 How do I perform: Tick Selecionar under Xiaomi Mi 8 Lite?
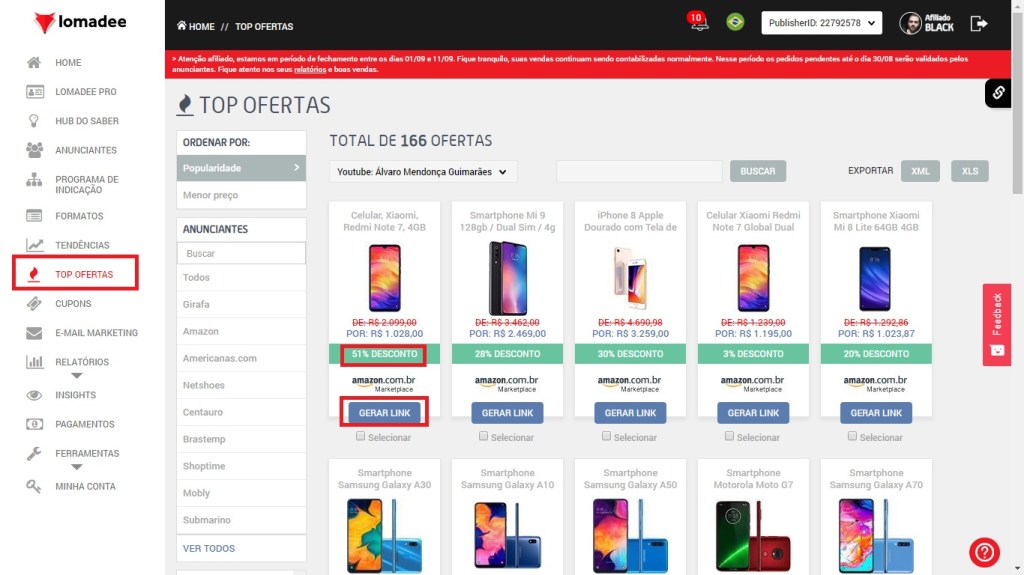point(852,436)
